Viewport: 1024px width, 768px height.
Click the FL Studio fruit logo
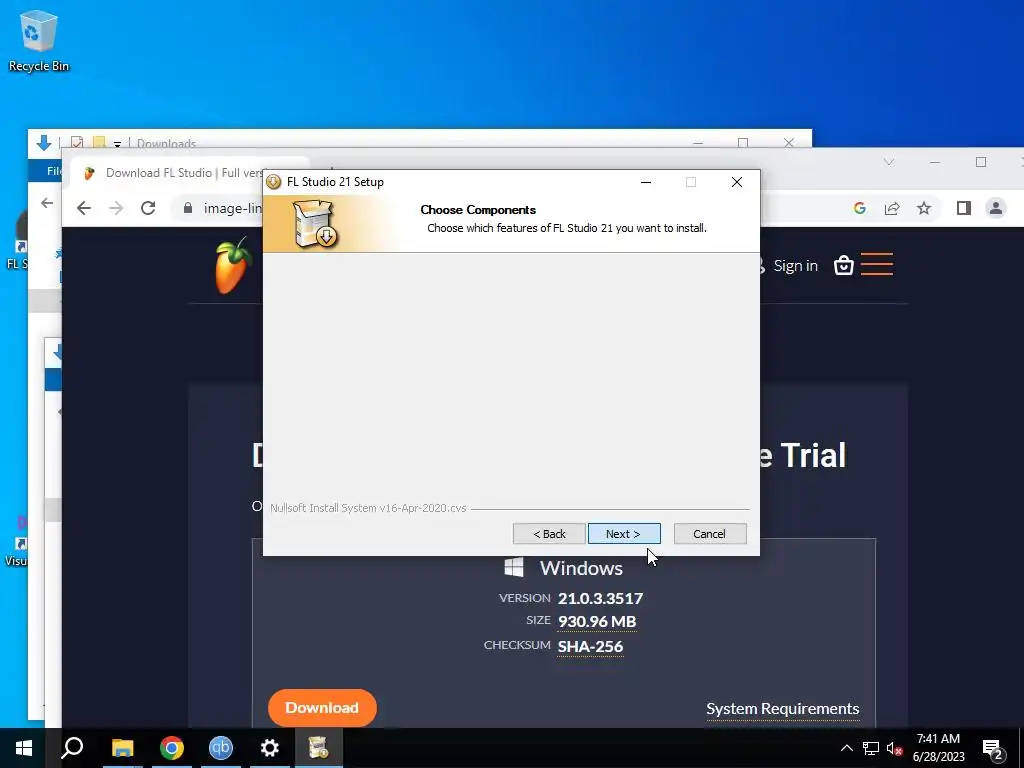tap(232, 266)
